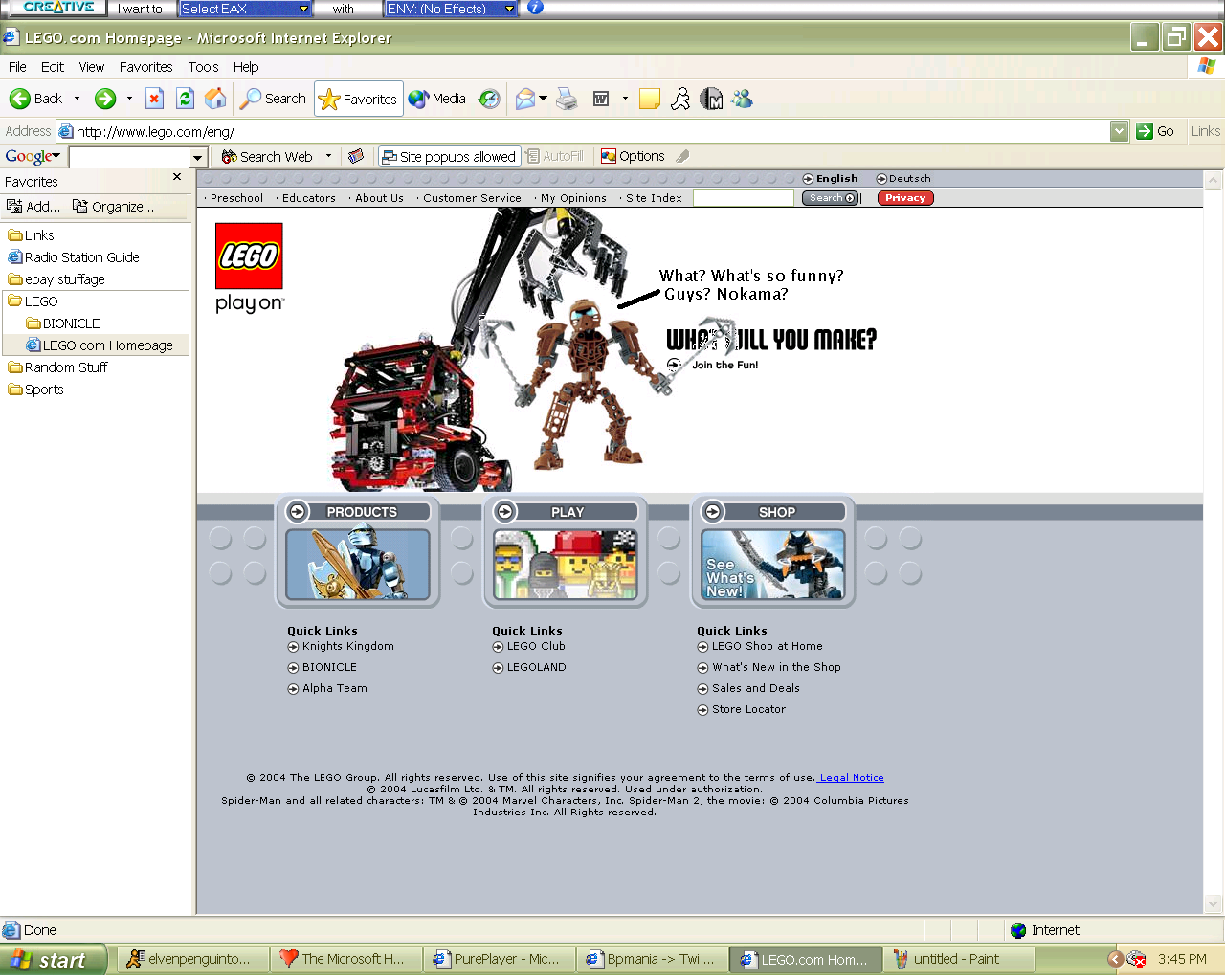
Task: Open the Address bar history dropdown arrow
Action: 1120,131
